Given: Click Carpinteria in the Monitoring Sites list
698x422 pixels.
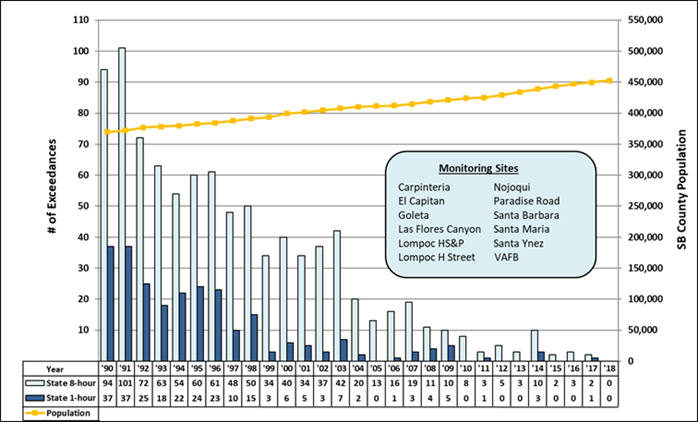Looking at the screenshot, I should [425, 186].
